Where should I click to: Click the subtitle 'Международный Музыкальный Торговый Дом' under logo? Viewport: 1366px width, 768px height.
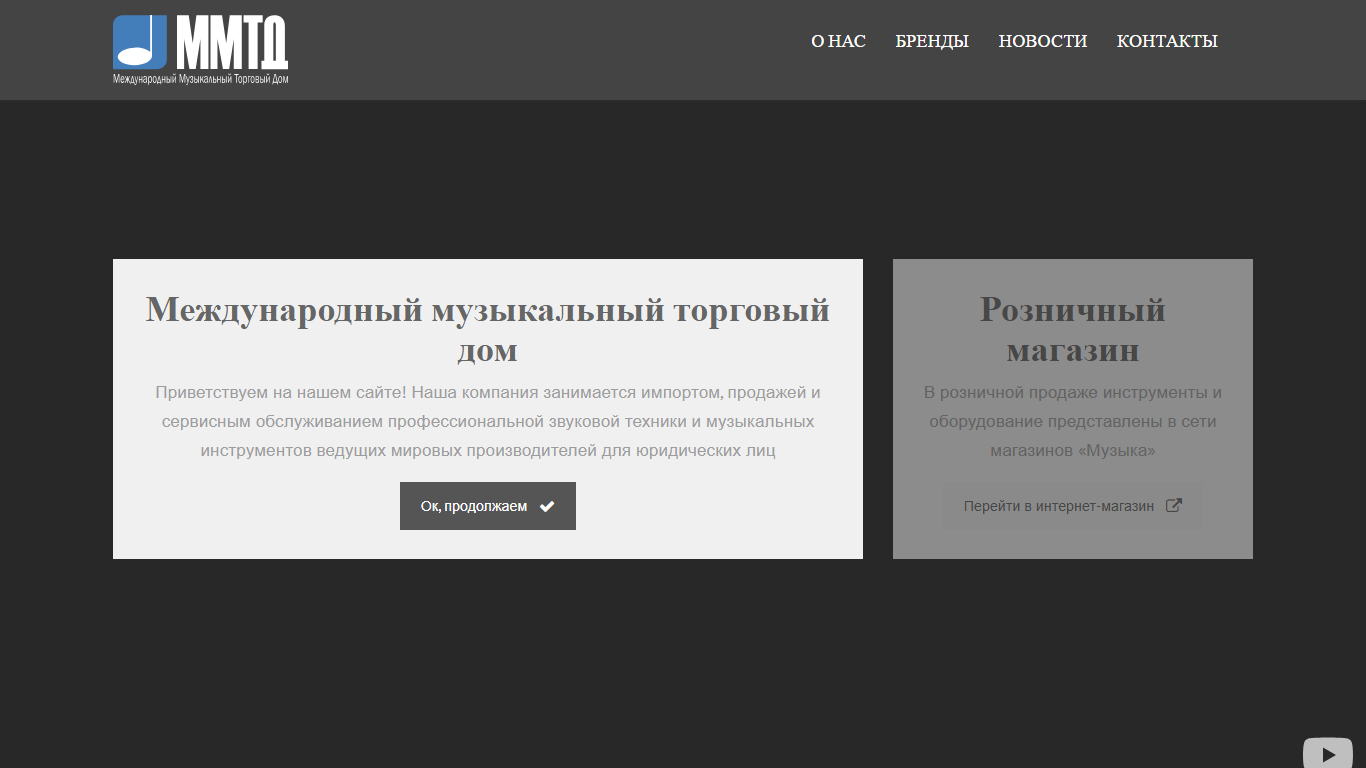coord(200,78)
